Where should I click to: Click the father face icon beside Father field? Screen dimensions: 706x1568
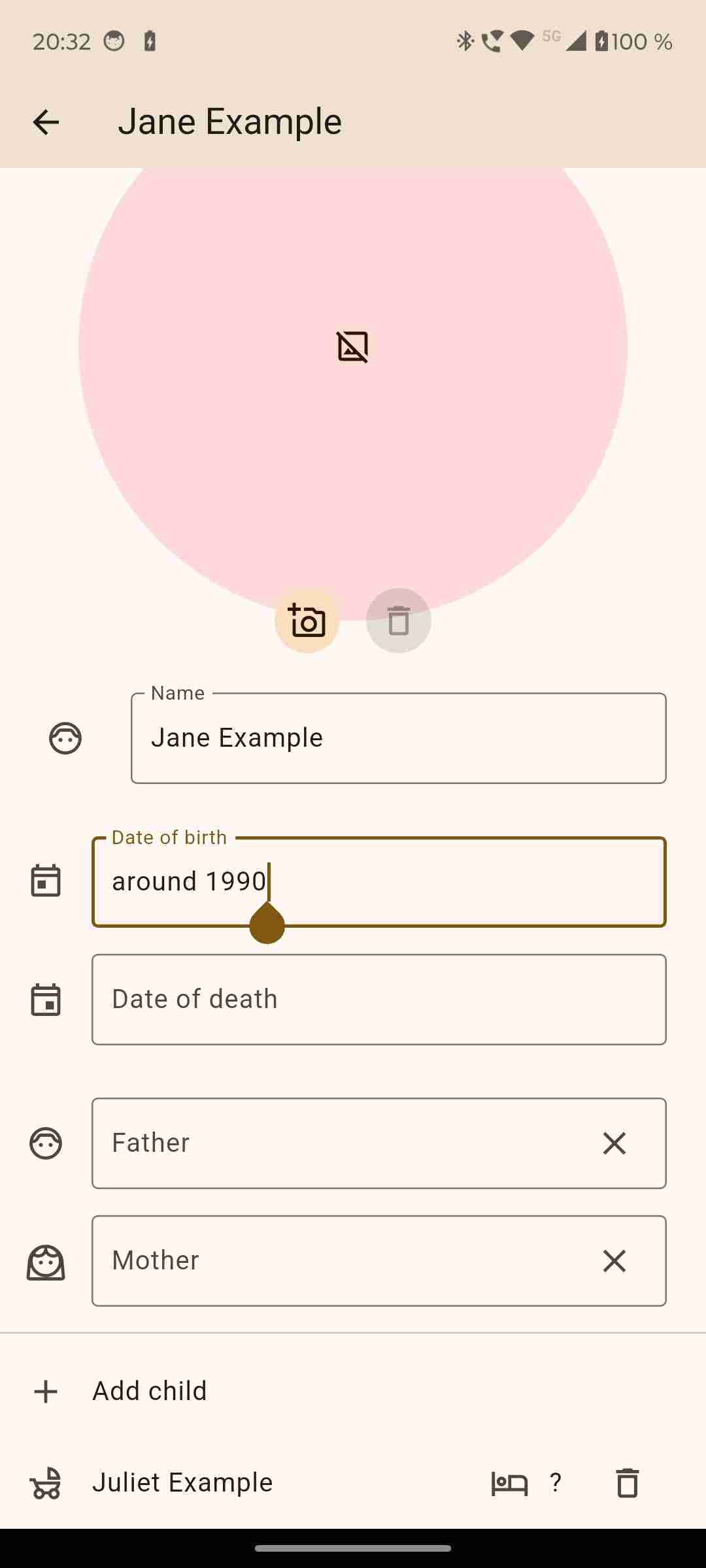[46, 1143]
